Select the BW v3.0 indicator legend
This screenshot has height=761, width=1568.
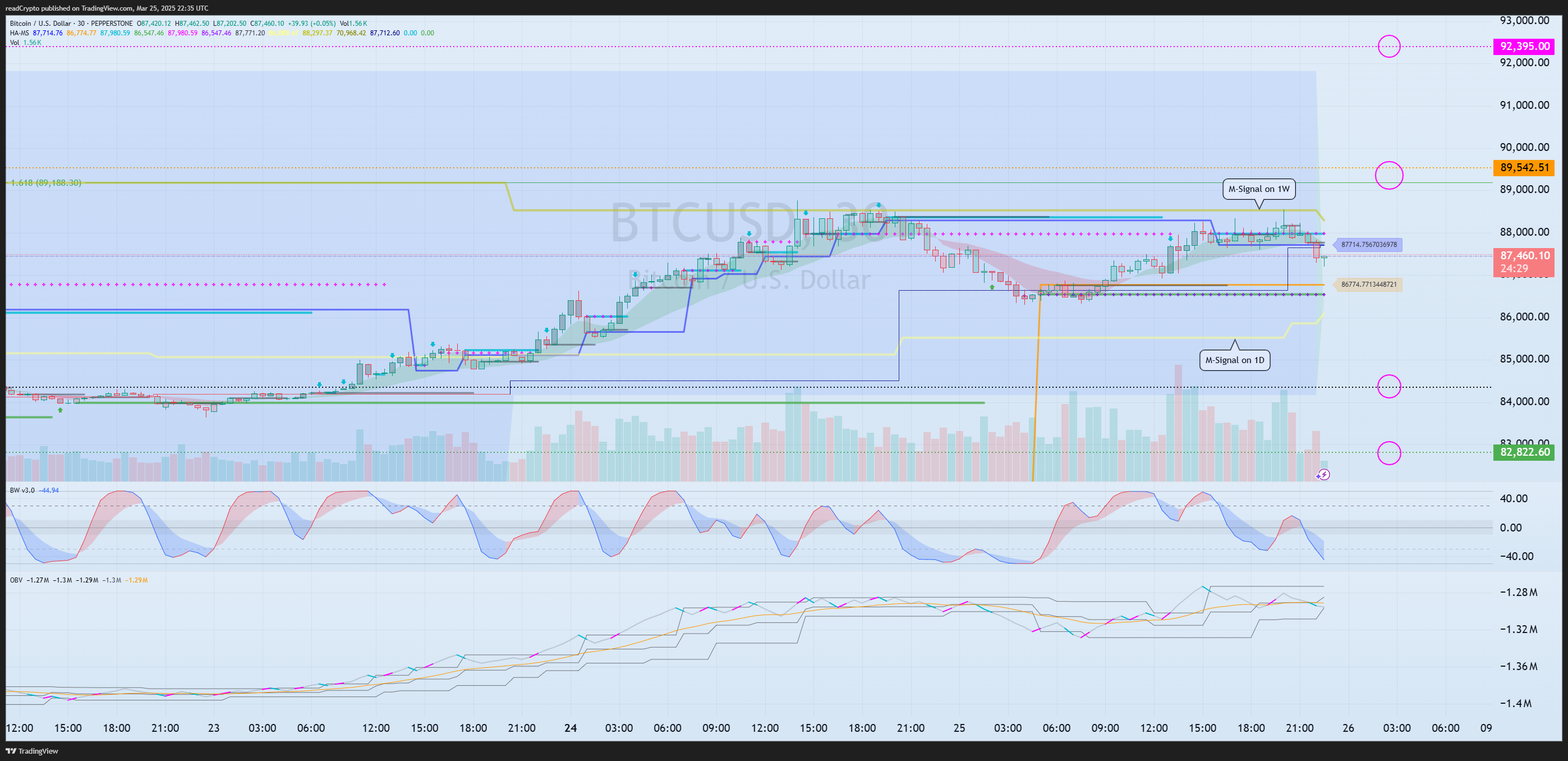click(34, 490)
